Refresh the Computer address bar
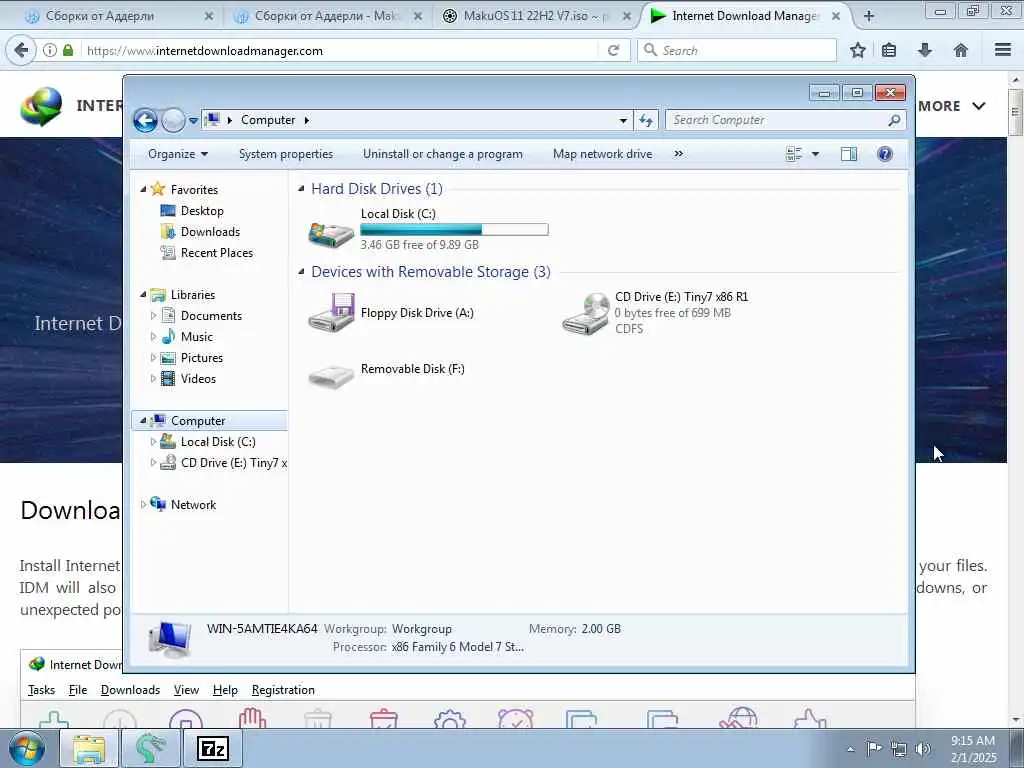1024x768 pixels. [x=646, y=120]
